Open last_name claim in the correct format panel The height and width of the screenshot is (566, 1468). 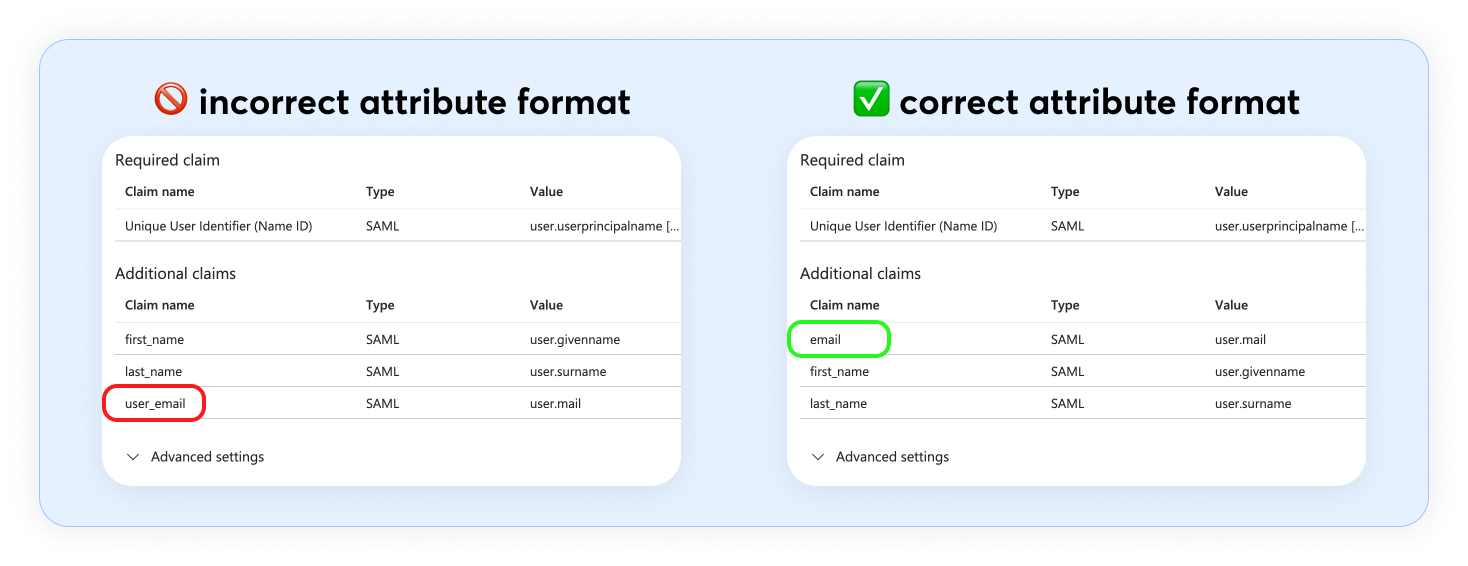tap(838, 404)
